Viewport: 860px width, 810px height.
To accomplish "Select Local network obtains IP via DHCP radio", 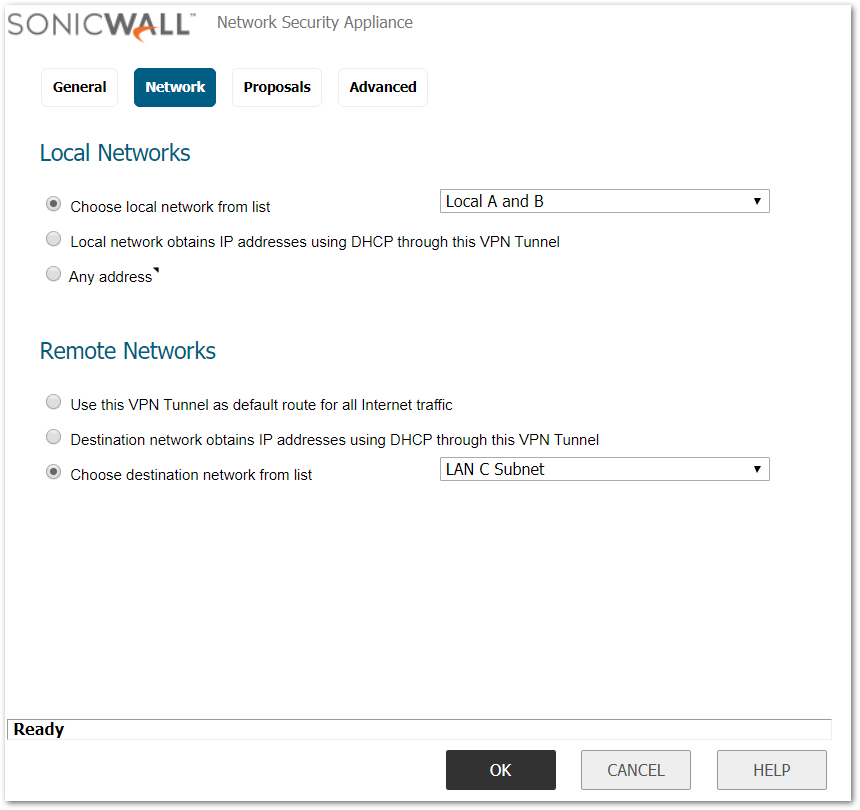I will (53, 239).
